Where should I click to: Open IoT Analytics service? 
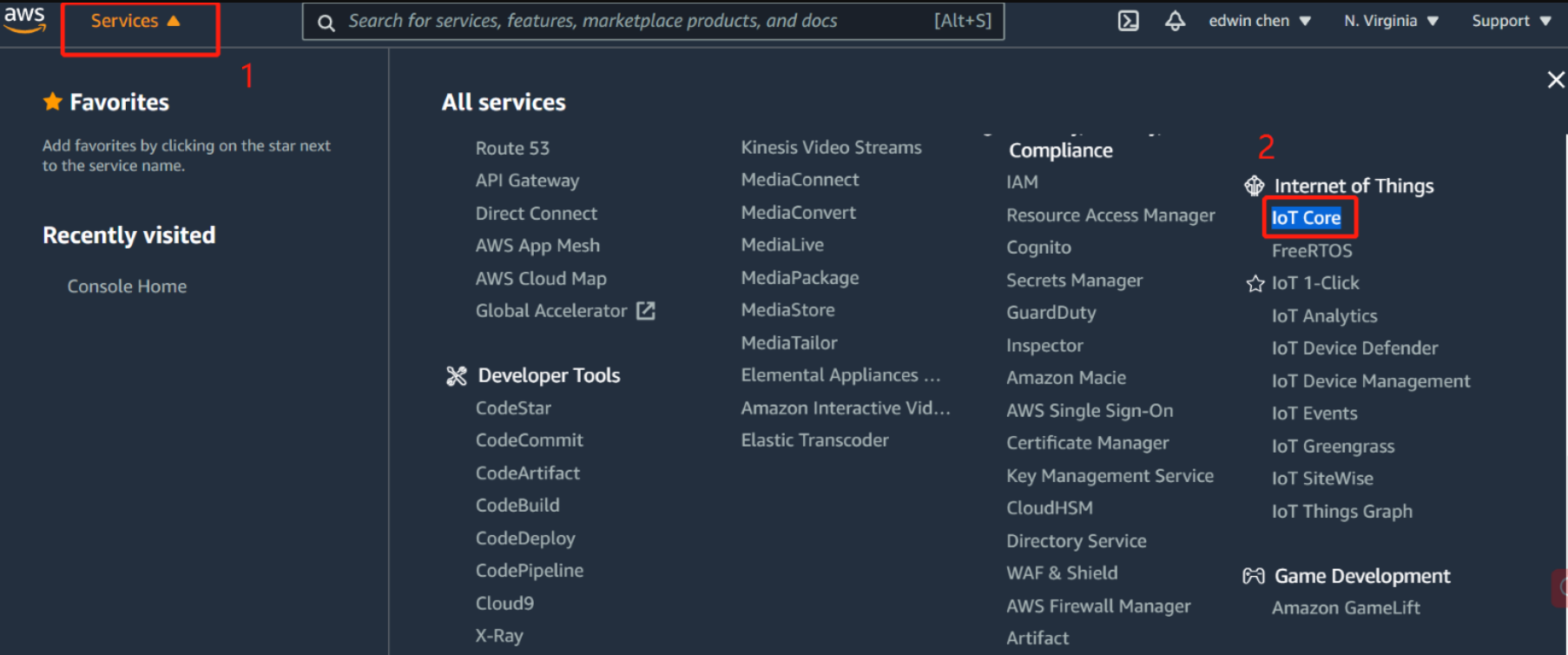(x=1324, y=316)
